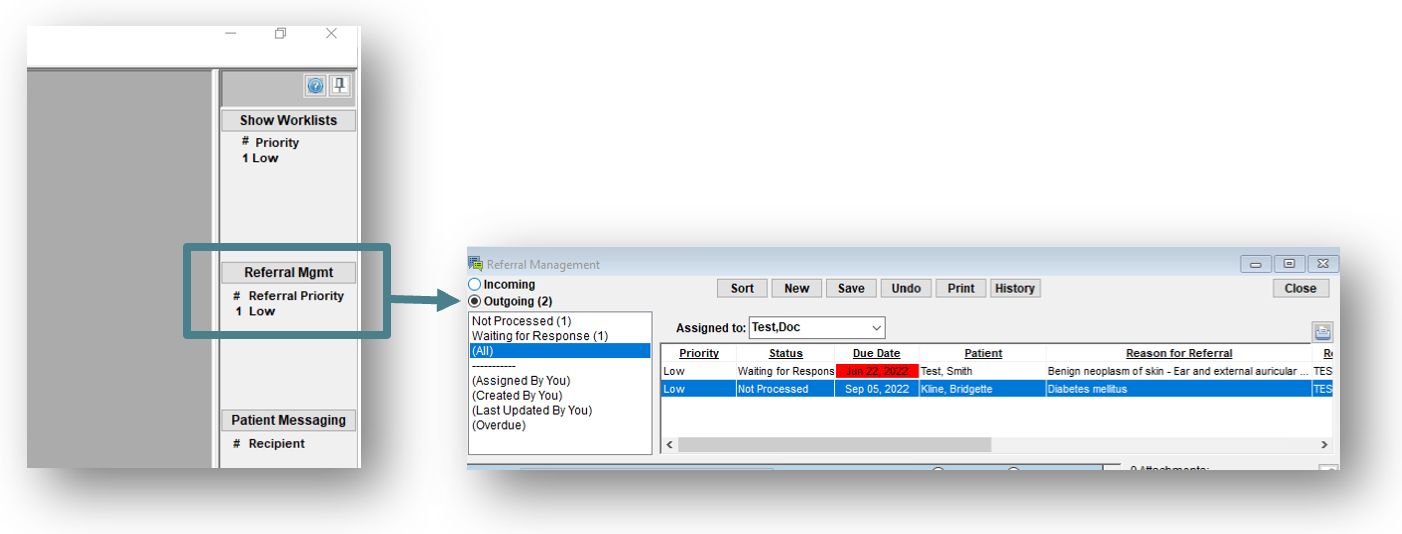Click the red Jun 22, 2022 due date cell
The height and width of the screenshot is (534, 1402).
tap(877, 371)
